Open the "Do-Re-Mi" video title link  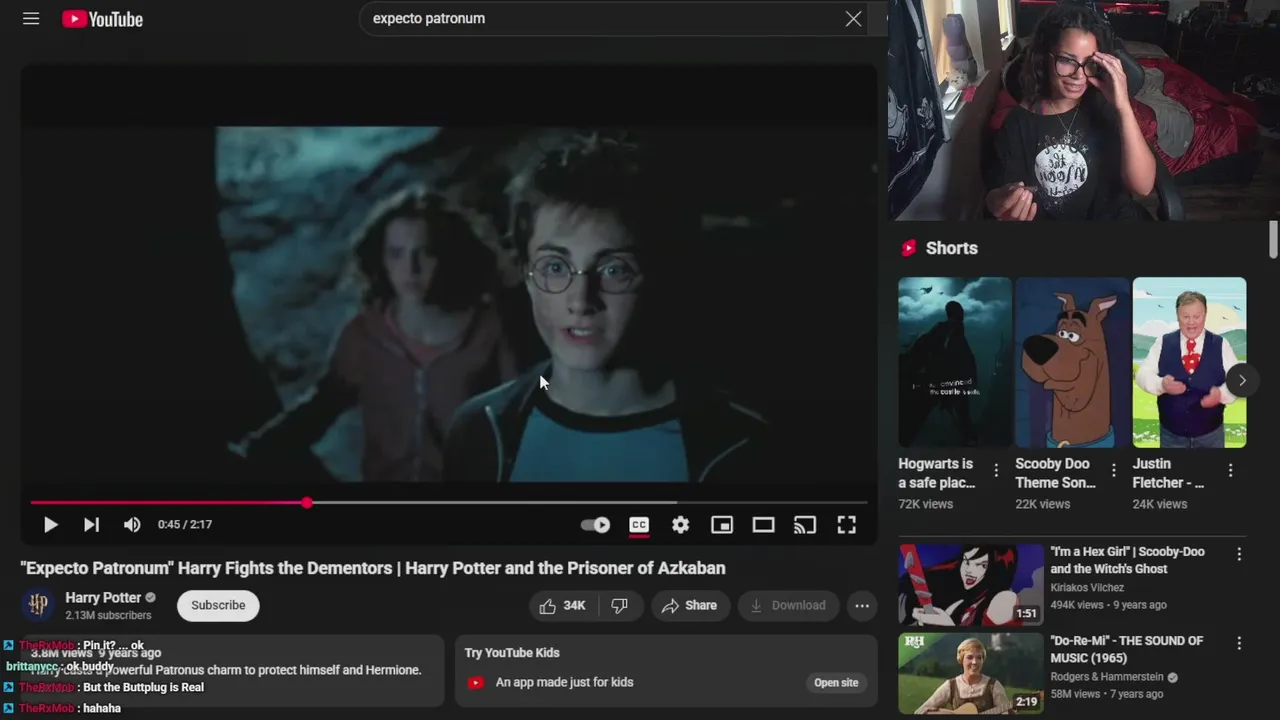[x=1127, y=649]
